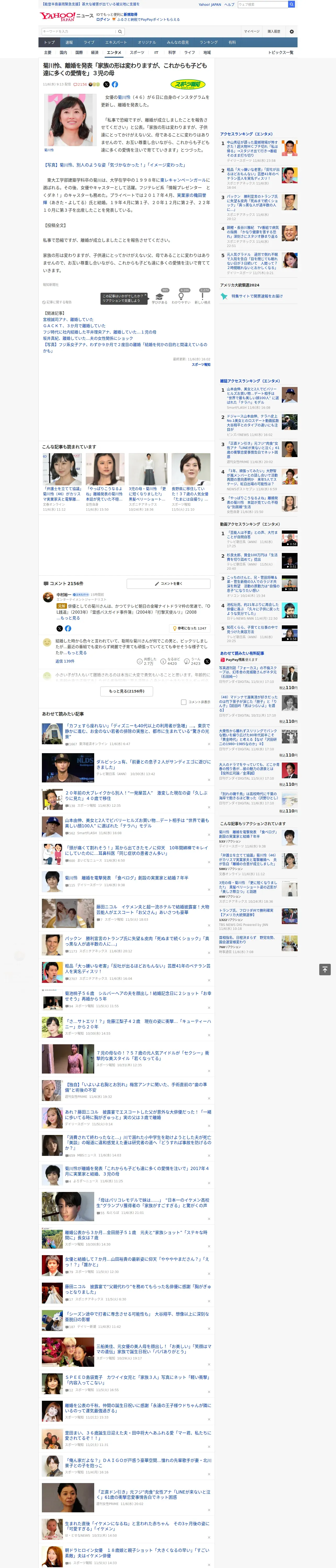Click the 学びがある graduation cap reaction
Viewport: 336px width, 1568px height.
coord(160,296)
